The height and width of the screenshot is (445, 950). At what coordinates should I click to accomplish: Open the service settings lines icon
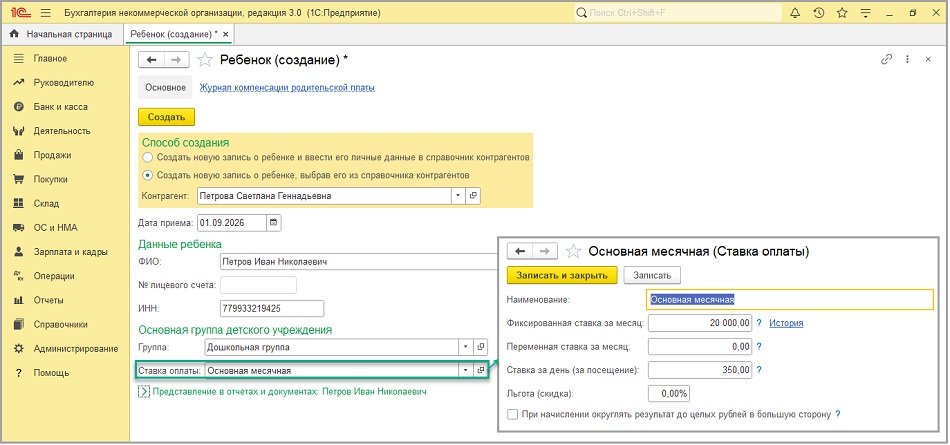pyautogui.click(x=866, y=13)
